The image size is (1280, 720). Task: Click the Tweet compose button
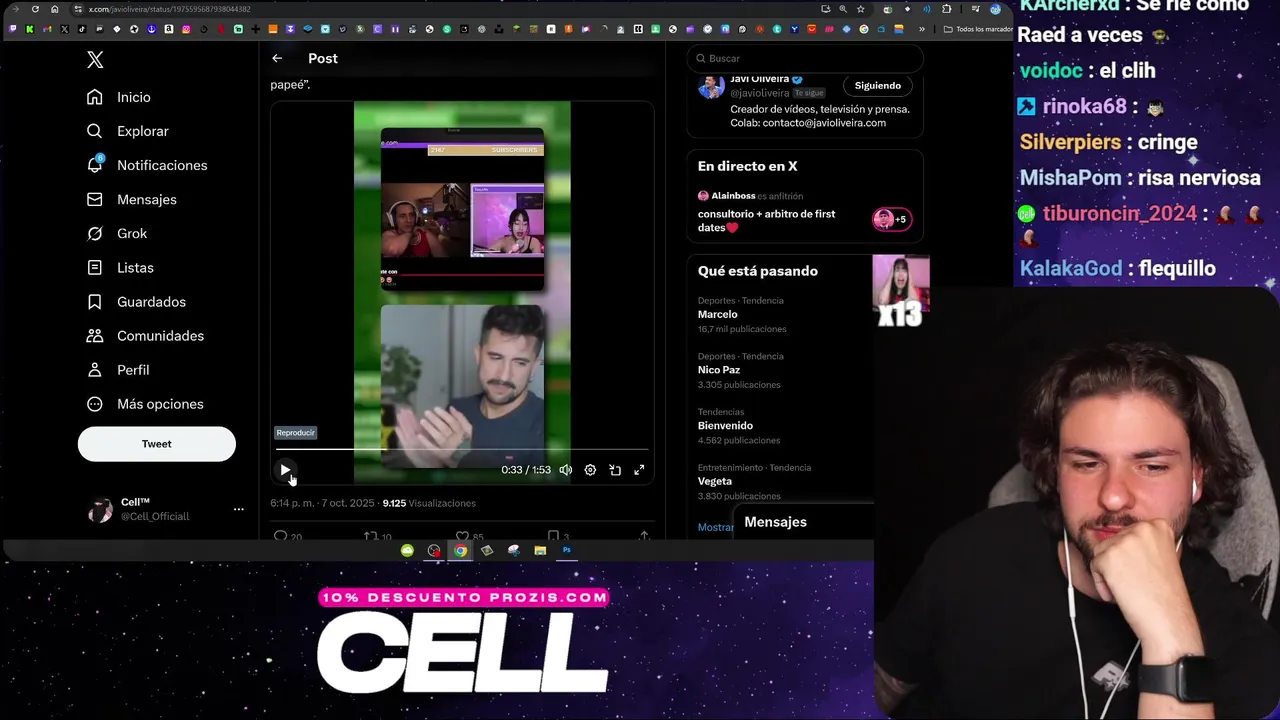click(157, 444)
